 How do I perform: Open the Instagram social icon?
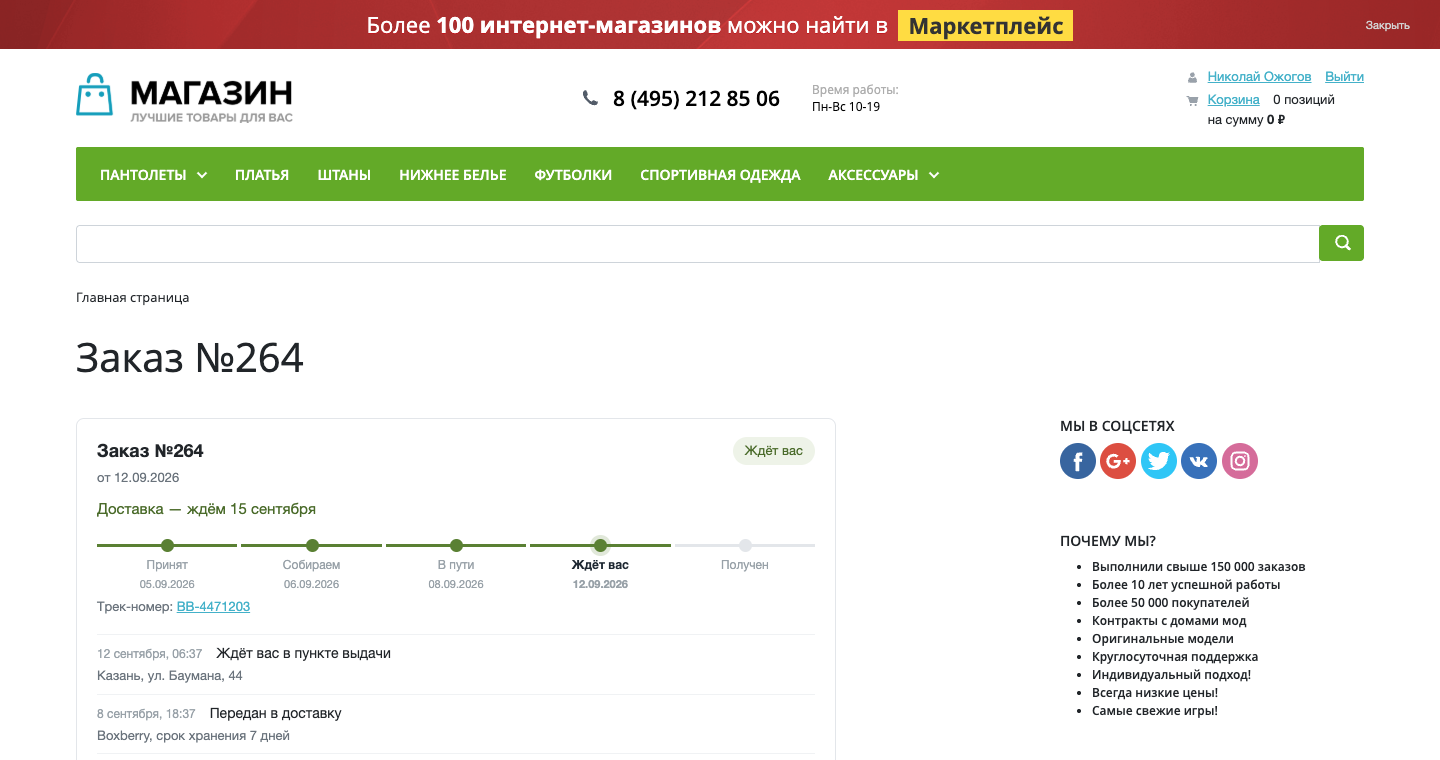[1240, 461]
